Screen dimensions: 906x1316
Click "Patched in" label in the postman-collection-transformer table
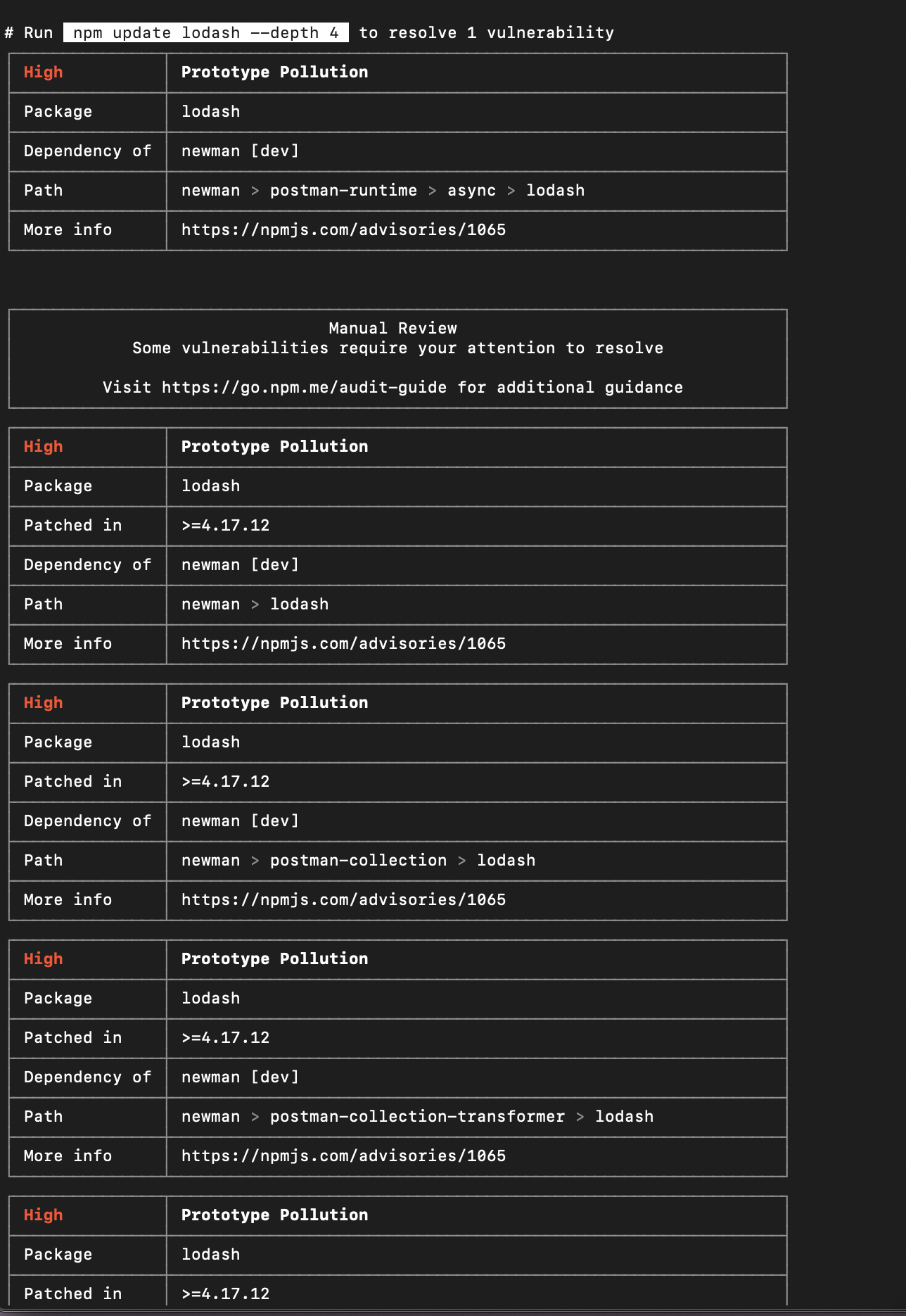72,1038
